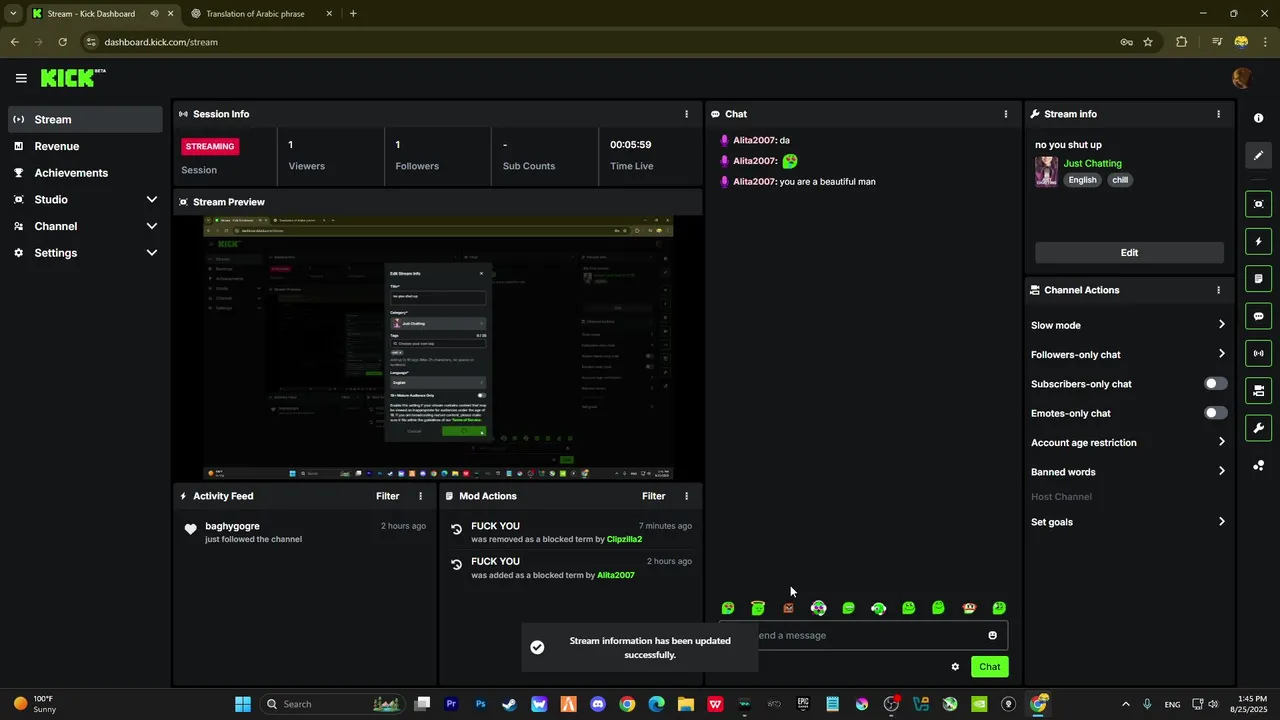Image resolution: width=1280 pixels, height=720 pixels.
Task: Open the emoji picker in the message box
Action: click(992, 635)
